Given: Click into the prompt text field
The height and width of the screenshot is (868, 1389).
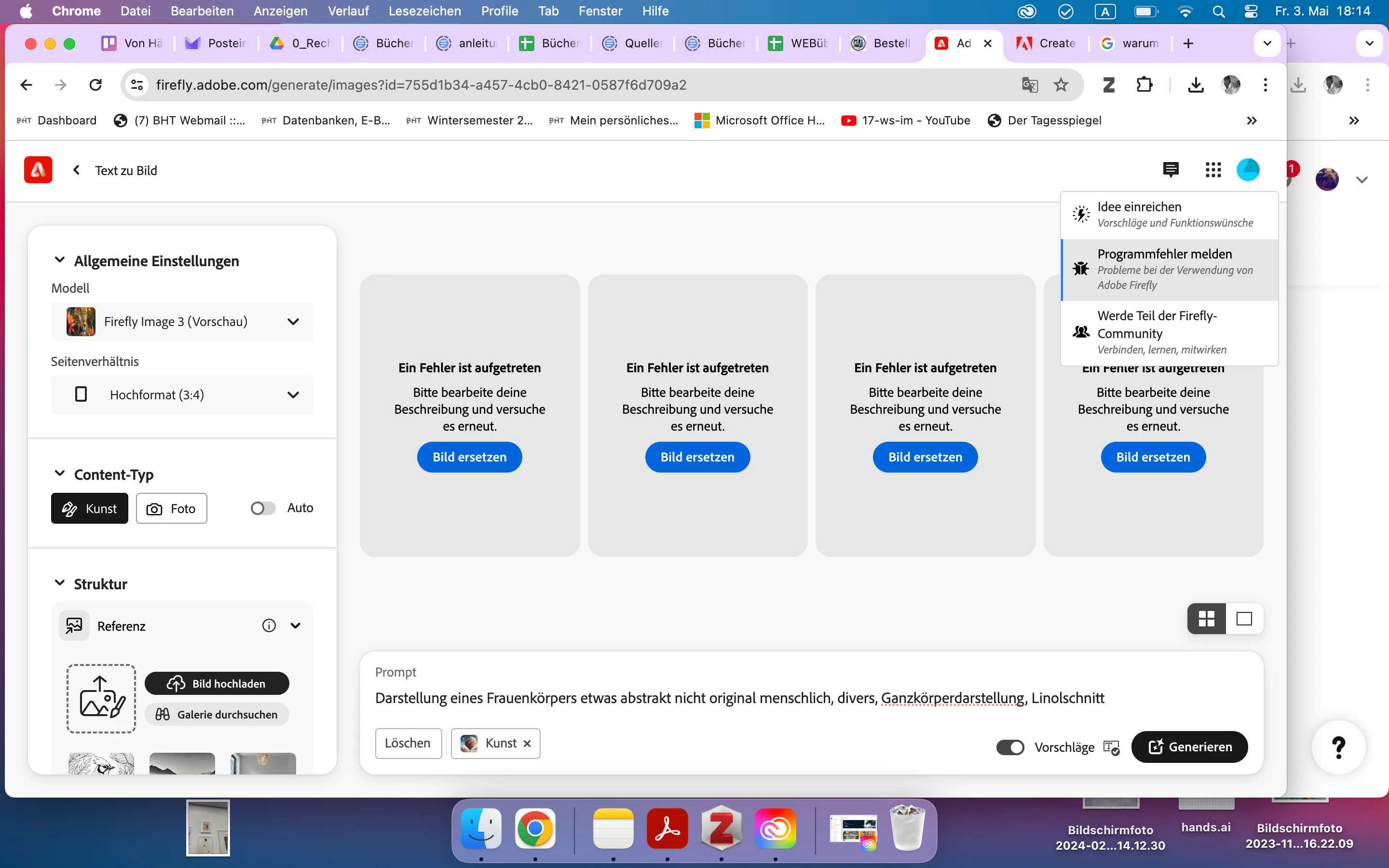Looking at the screenshot, I should click(x=739, y=698).
